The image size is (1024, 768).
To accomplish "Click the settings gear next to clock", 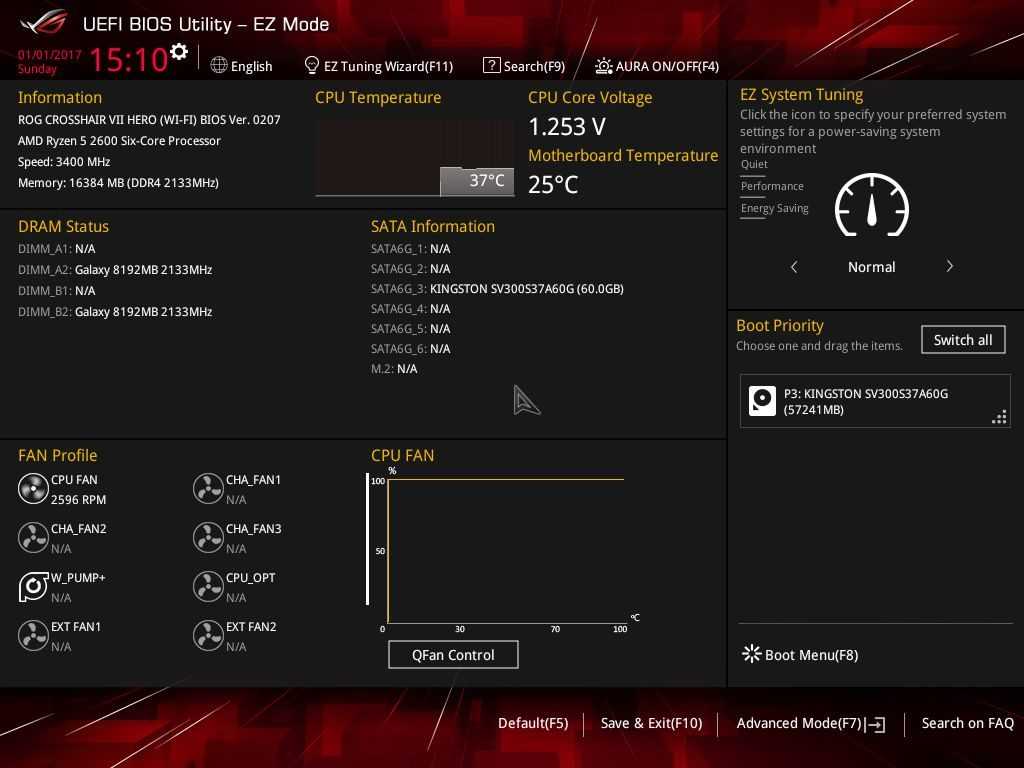I will [x=179, y=52].
